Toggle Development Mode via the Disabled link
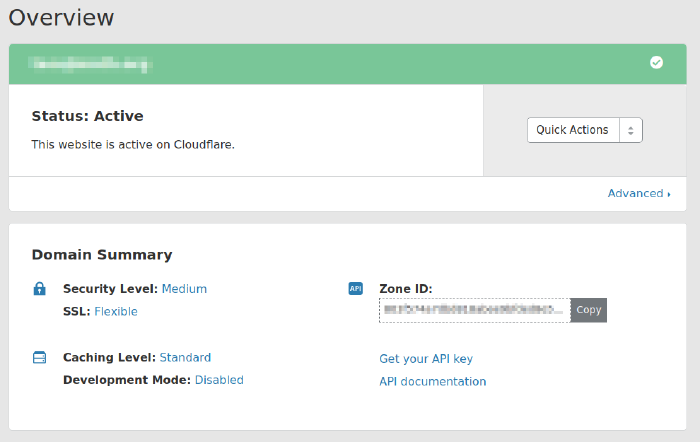 coord(219,380)
